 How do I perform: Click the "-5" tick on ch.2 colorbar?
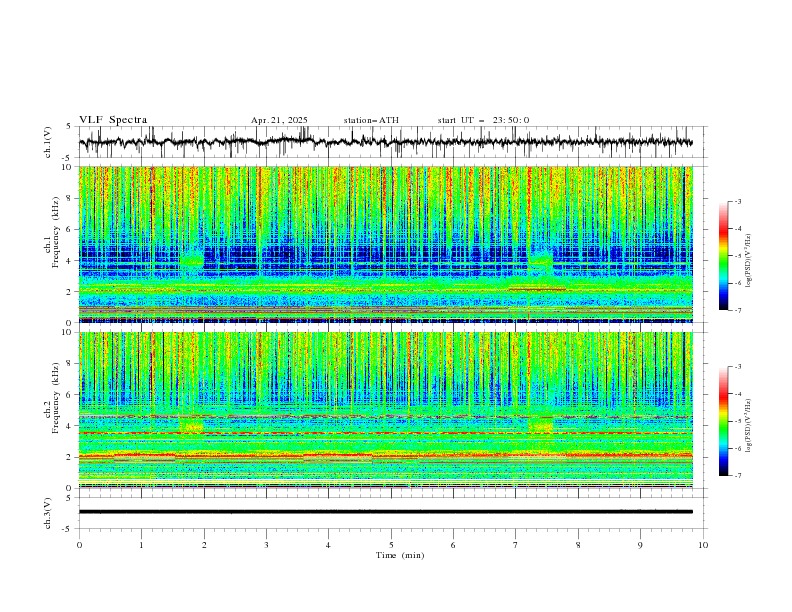[737, 421]
